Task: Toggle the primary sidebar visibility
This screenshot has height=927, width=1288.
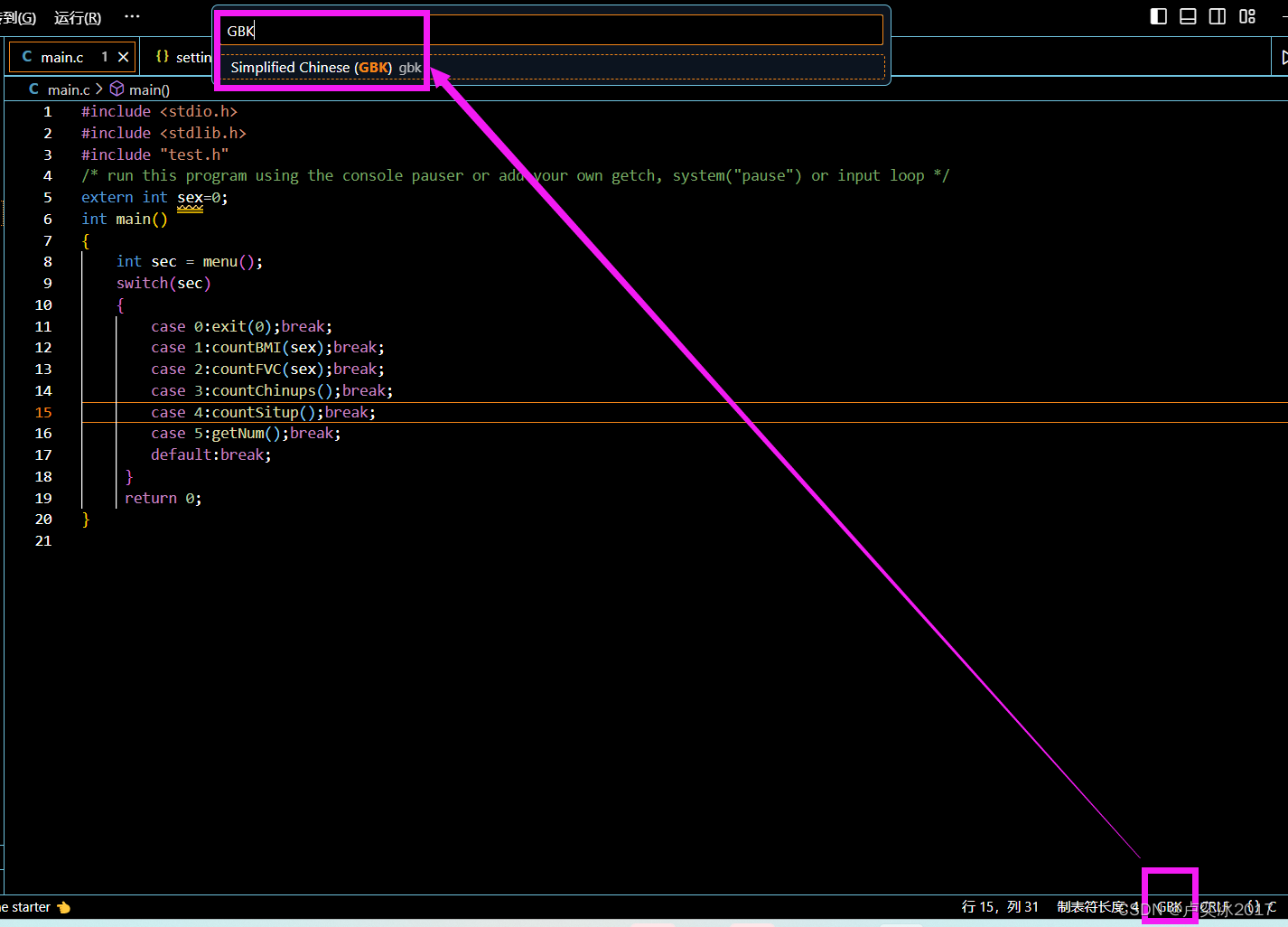Action: coord(1159,15)
